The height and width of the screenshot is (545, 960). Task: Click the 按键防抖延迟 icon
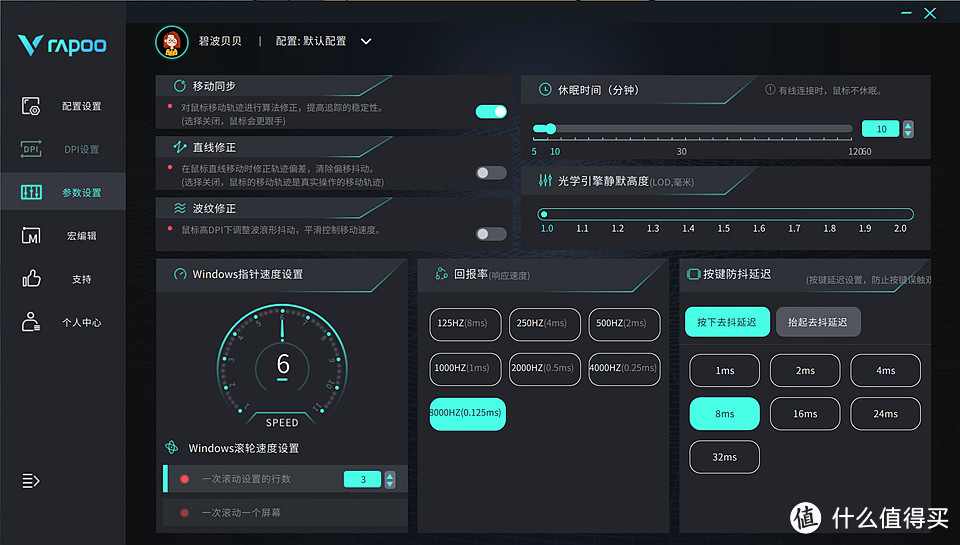click(x=693, y=274)
